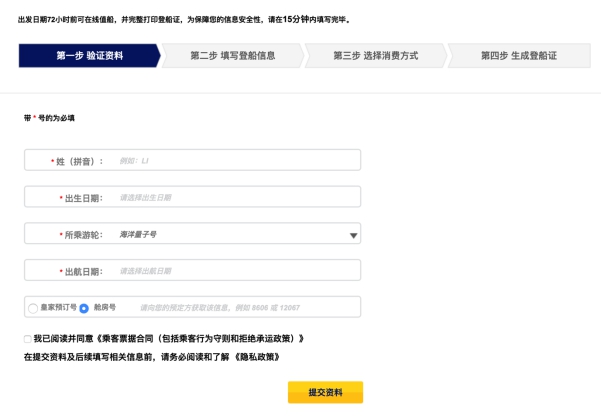Open the 《隐私政策》 privacy policy link

click(x=255, y=357)
